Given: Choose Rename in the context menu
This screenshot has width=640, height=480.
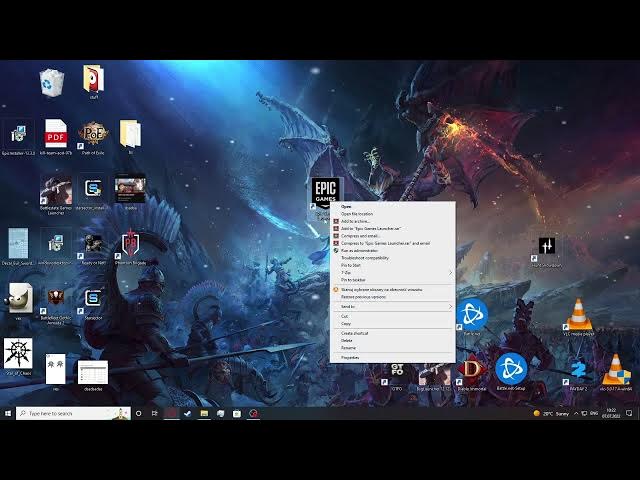Looking at the screenshot, I should (348, 348).
